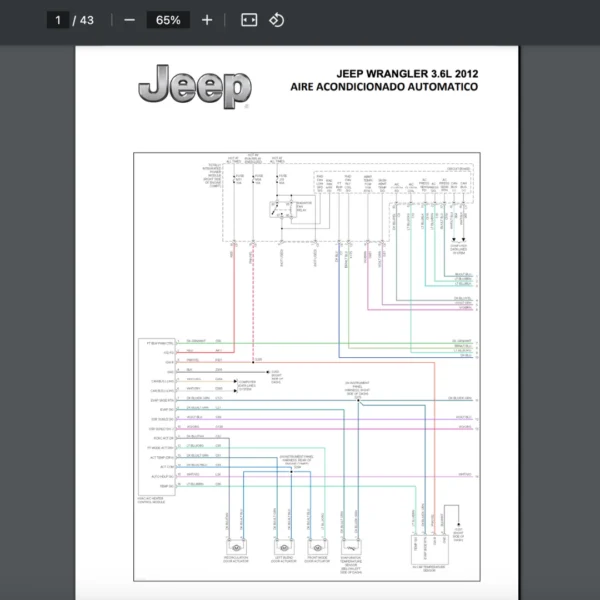Click the "JEEP WRANGLER 3.6L 2012" heading
The image size is (600, 600).
point(407,73)
